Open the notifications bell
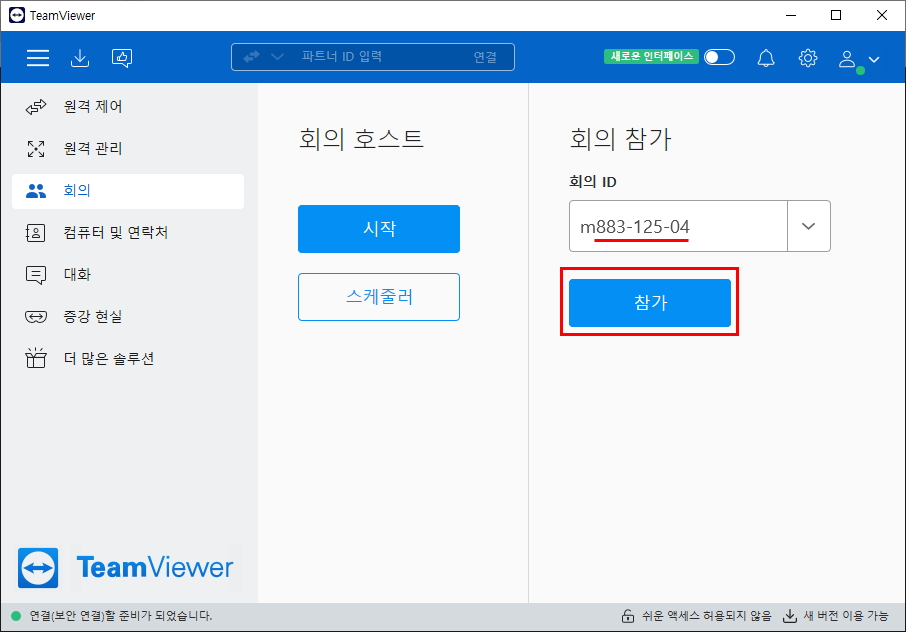The image size is (906, 632). (x=766, y=58)
